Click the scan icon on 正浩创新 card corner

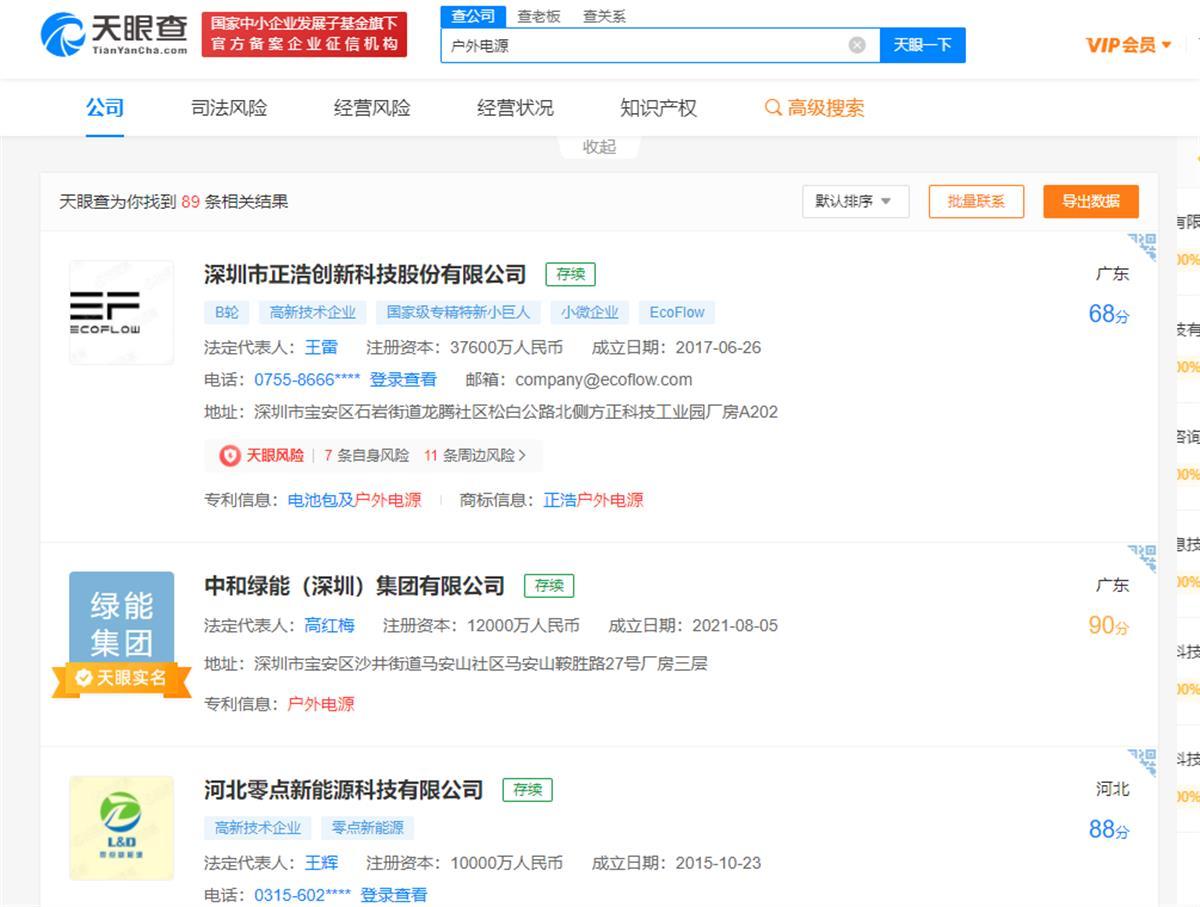pyautogui.click(x=1142, y=247)
